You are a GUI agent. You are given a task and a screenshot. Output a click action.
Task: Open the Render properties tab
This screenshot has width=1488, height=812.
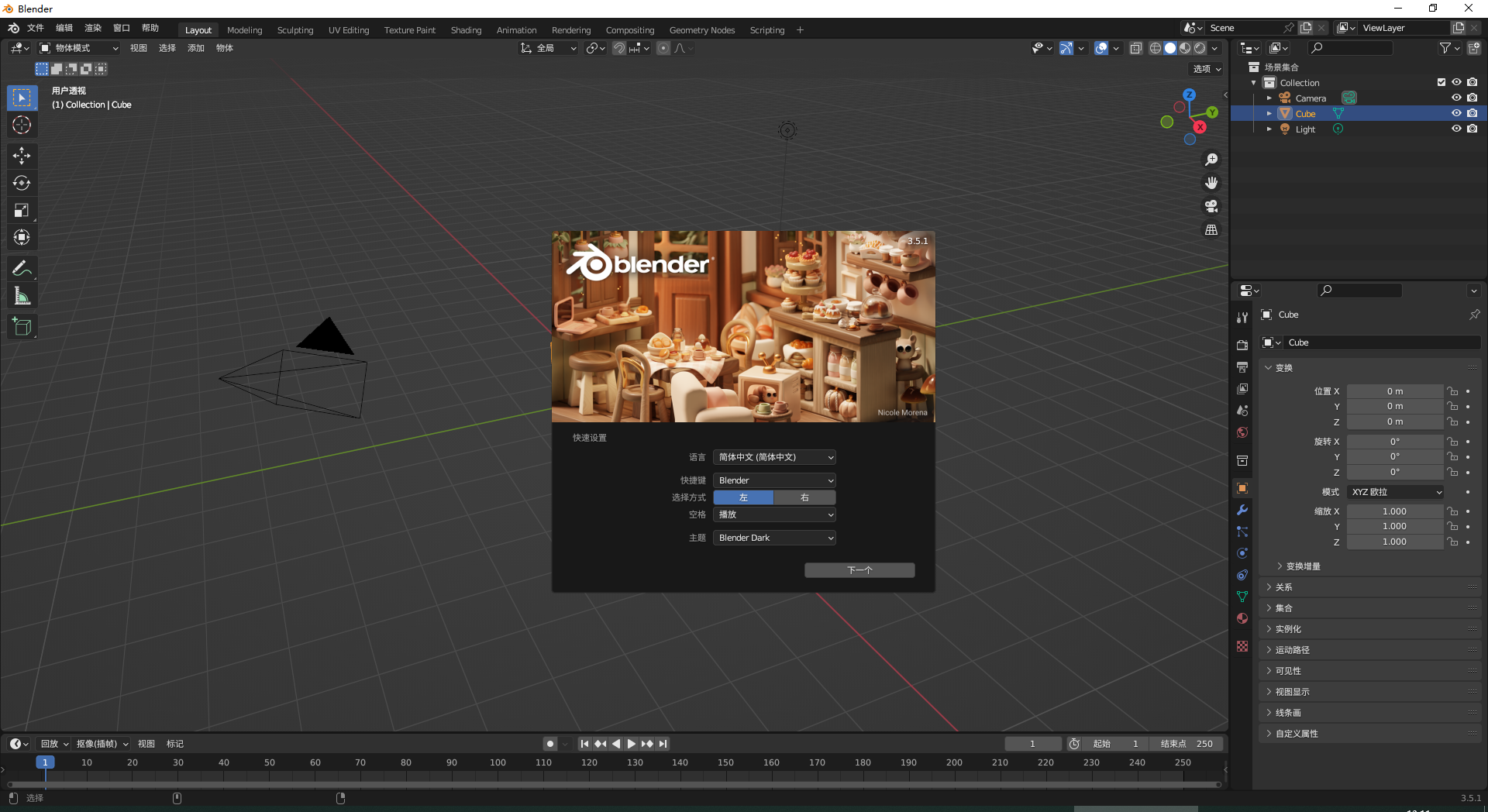coord(1242,344)
